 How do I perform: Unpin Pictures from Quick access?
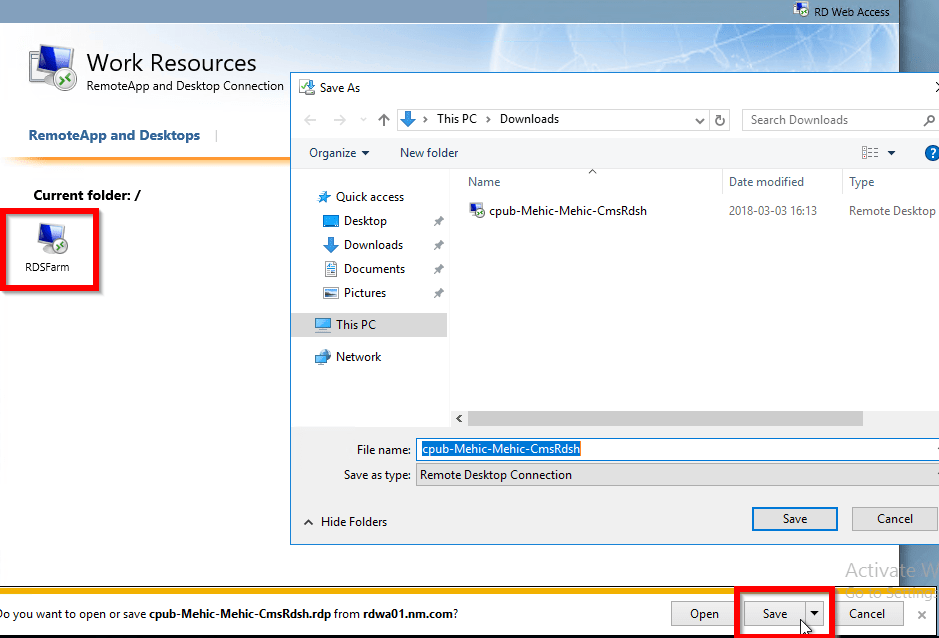click(x=437, y=292)
